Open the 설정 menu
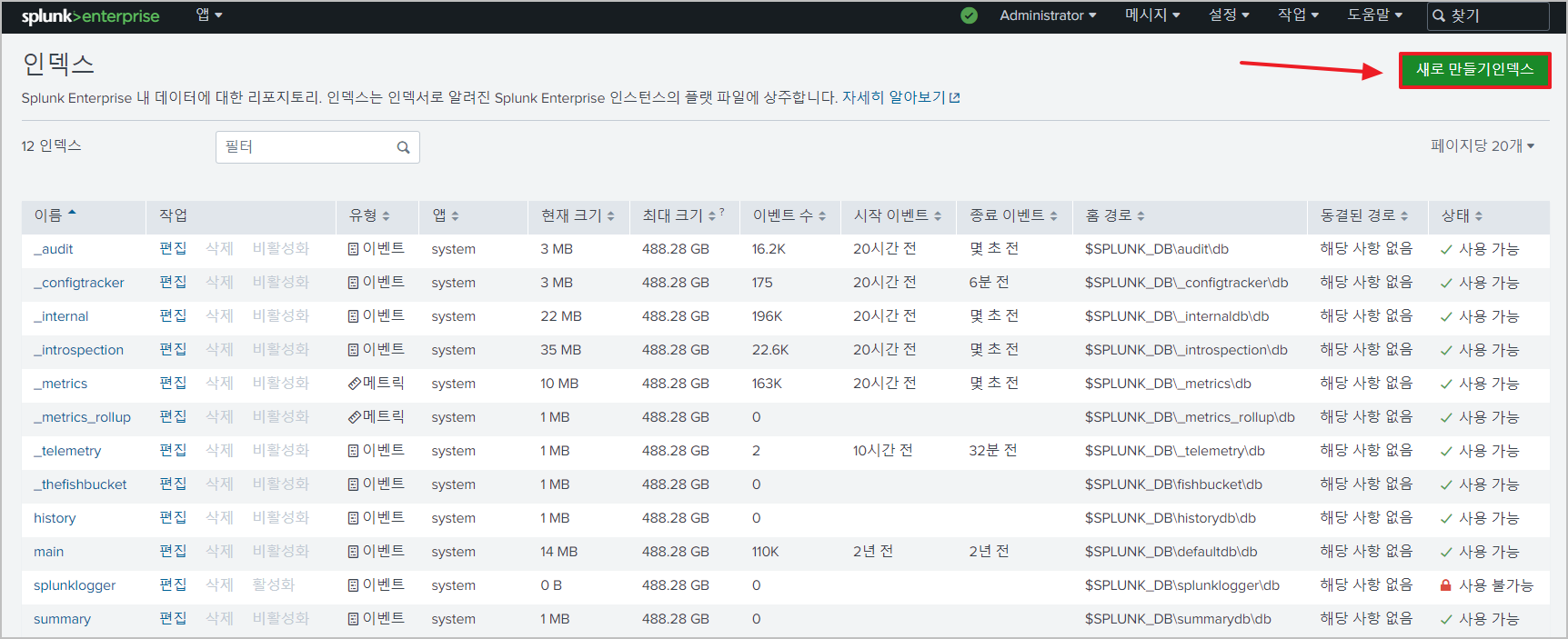Viewport: 1568px width, 639px height. click(x=1229, y=15)
